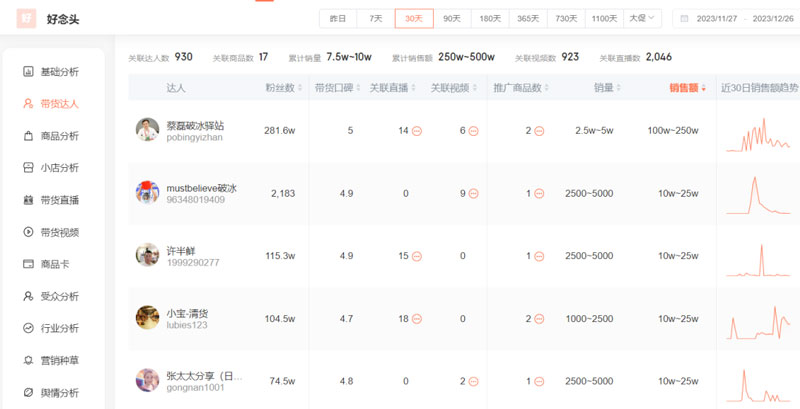Click 许半鲜 avatar thumbnail
The image size is (800, 409).
[147, 256]
